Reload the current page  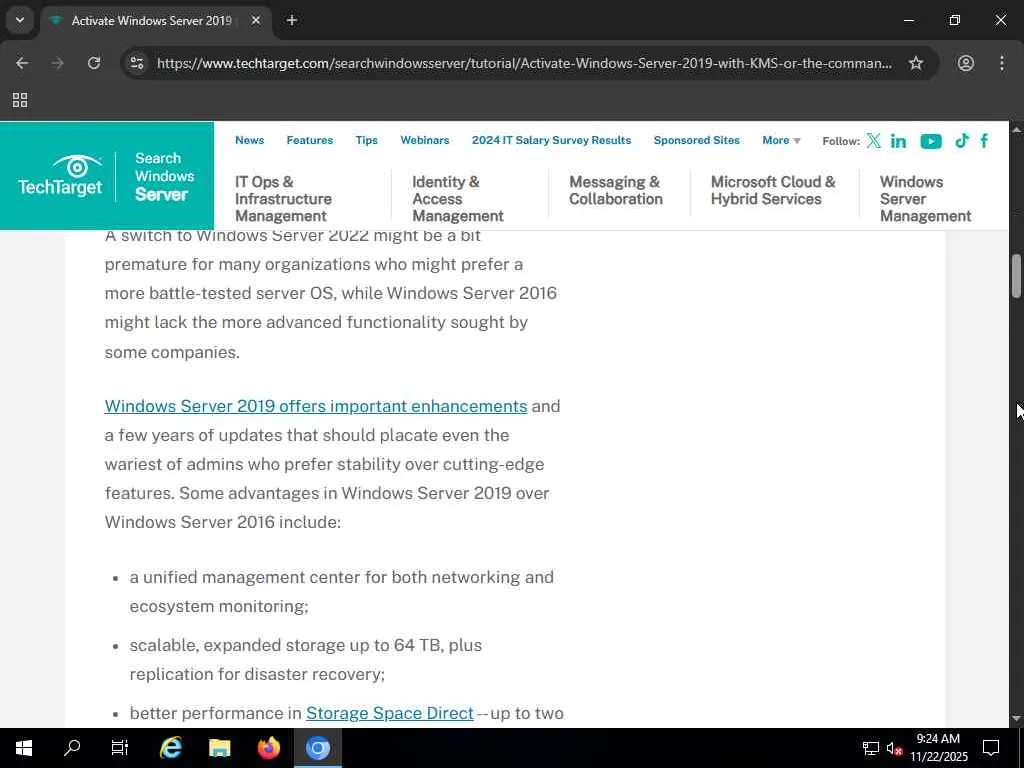click(94, 63)
